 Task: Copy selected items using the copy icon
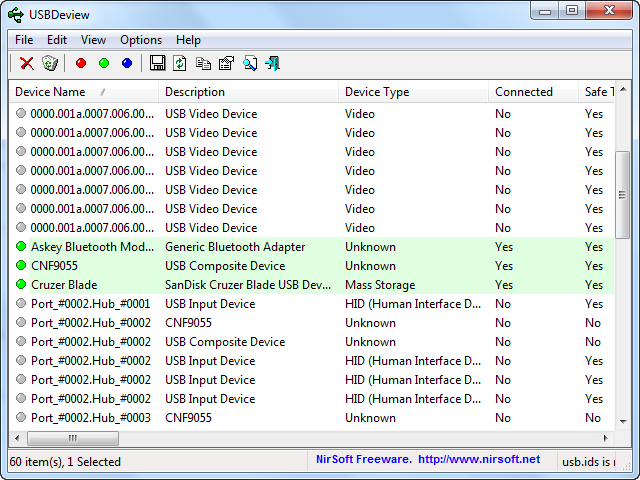pos(203,63)
